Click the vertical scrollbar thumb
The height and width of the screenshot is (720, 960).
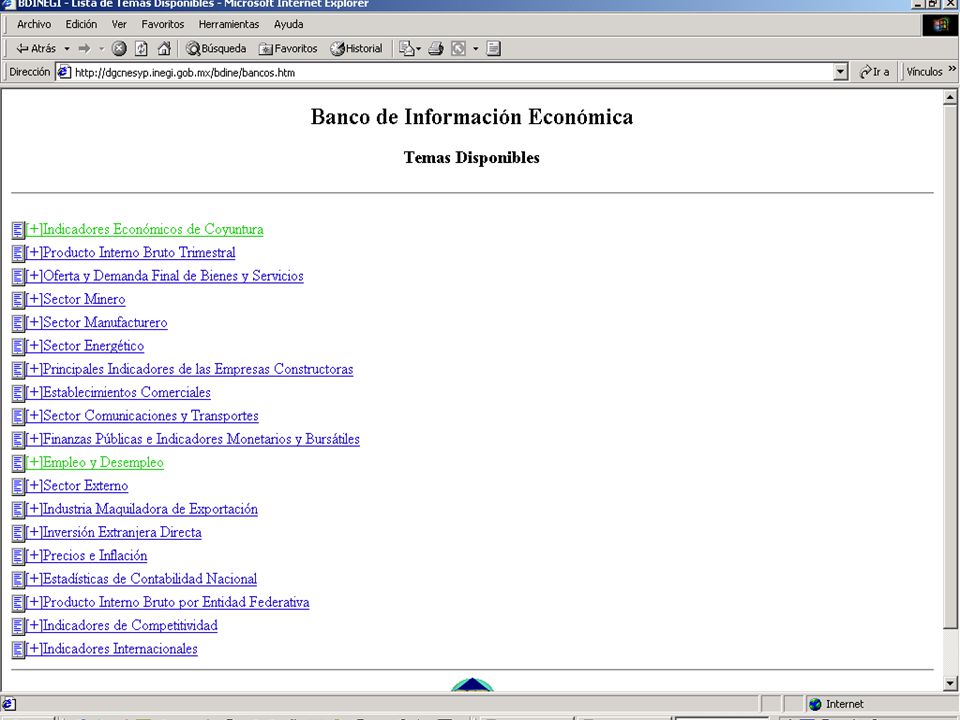point(950,366)
